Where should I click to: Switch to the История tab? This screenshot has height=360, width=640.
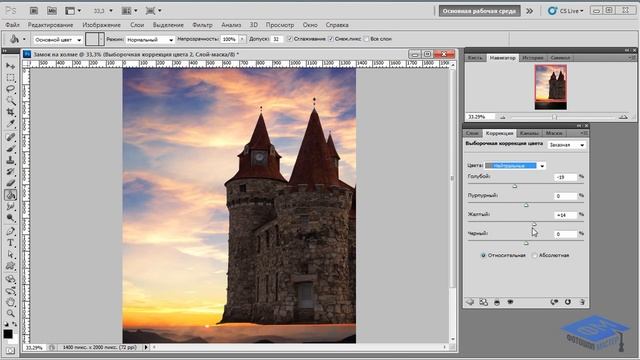pyautogui.click(x=533, y=58)
